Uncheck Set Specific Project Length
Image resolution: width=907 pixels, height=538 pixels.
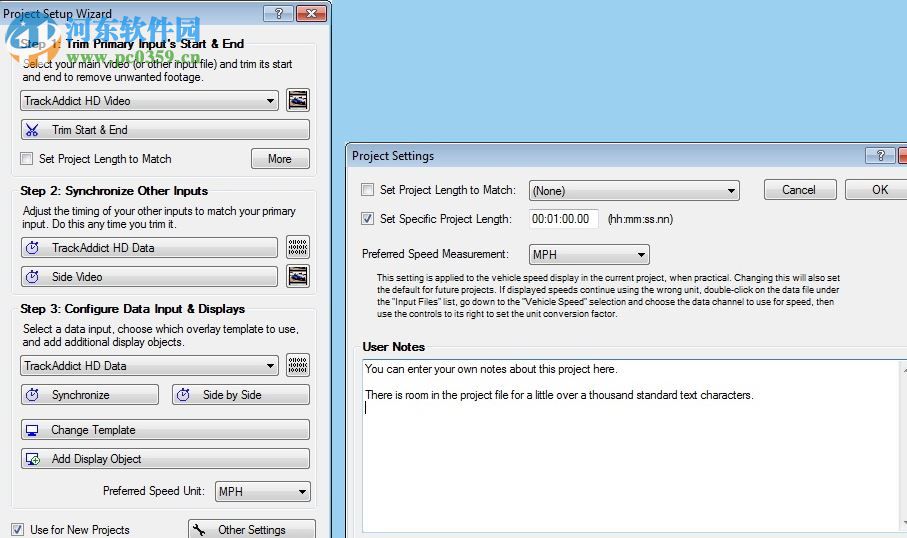pyautogui.click(x=367, y=219)
